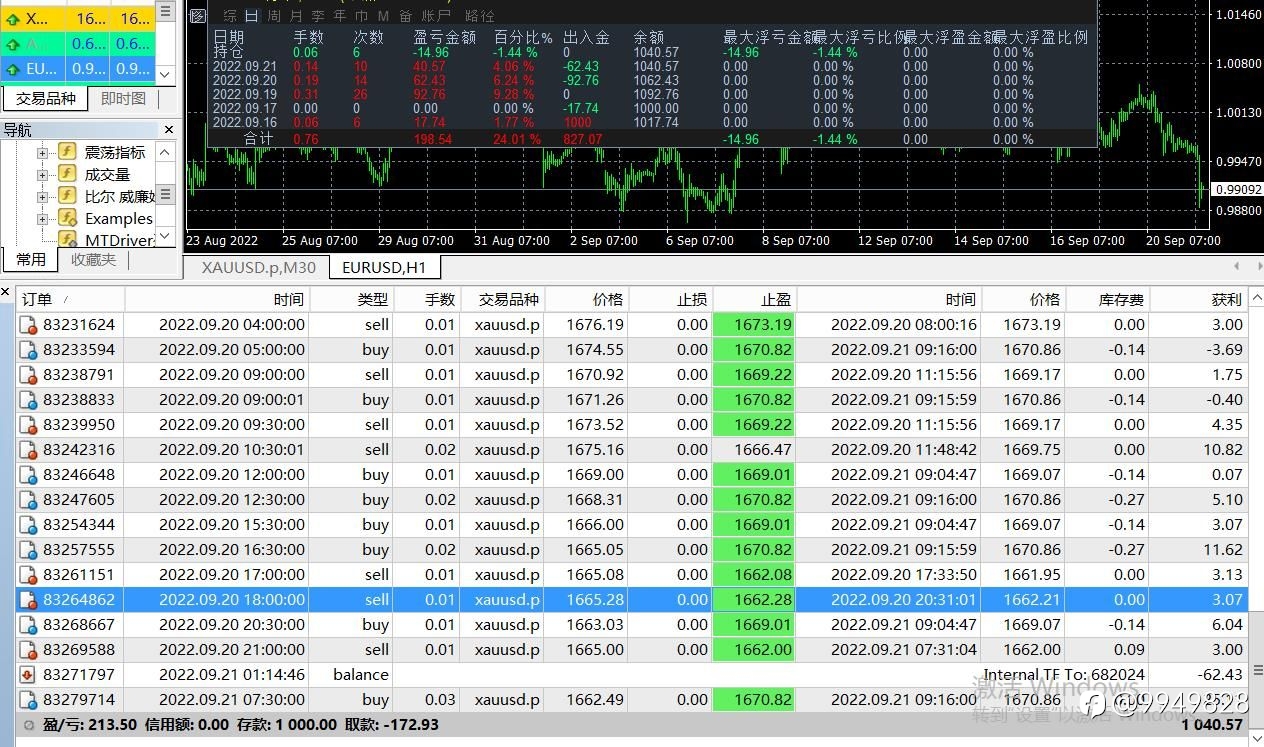
Task: Click the up-arrow icon on the EU... row
Action: [x=12, y=70]
